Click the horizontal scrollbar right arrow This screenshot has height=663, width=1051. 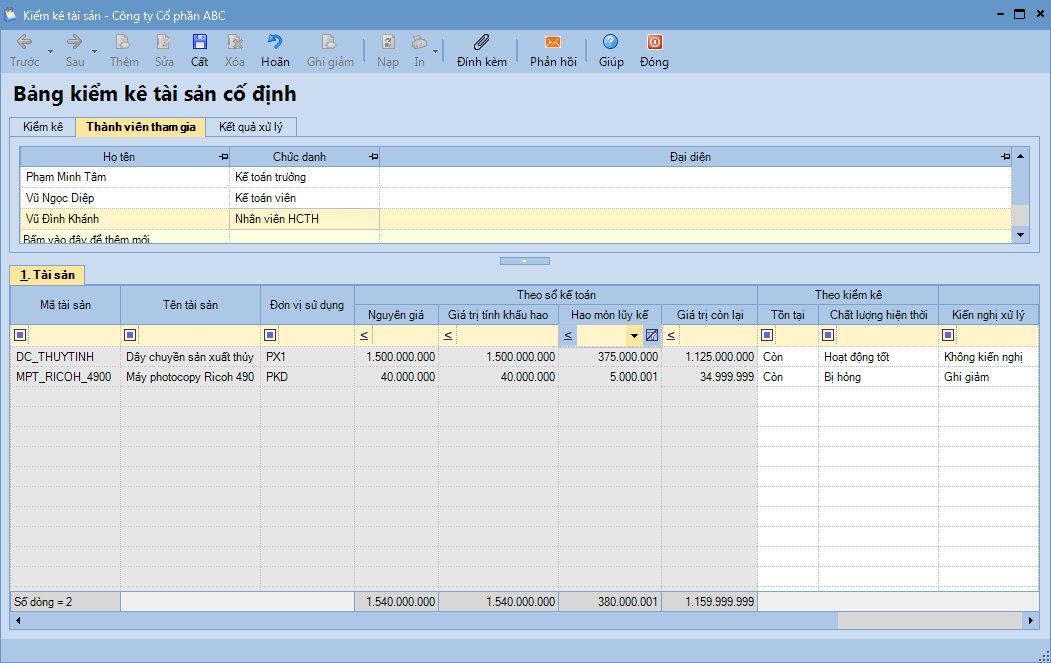(1032, 621)
